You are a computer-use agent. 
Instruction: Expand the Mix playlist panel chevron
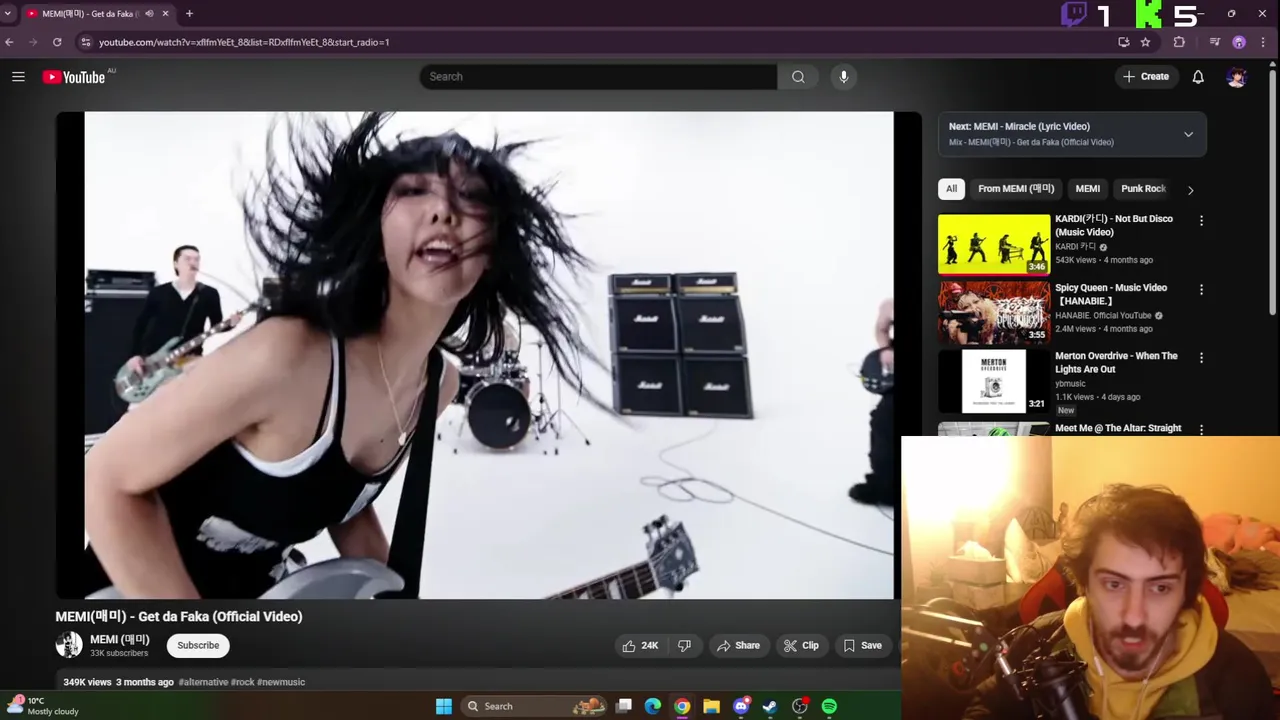[1188, 134]
